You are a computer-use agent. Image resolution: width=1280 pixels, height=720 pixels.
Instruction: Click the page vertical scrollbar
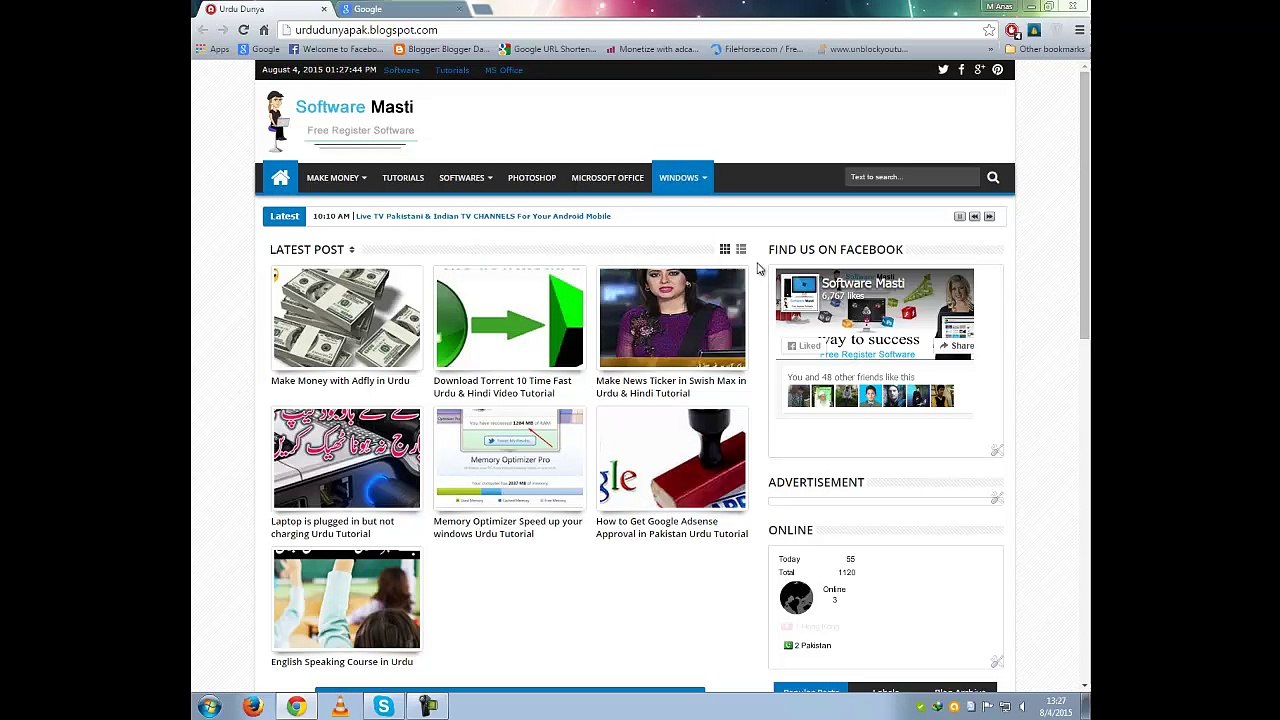1085,205
